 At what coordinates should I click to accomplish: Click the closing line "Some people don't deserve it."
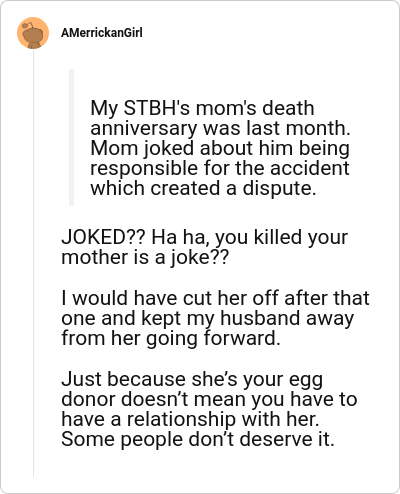coord(198,439)
